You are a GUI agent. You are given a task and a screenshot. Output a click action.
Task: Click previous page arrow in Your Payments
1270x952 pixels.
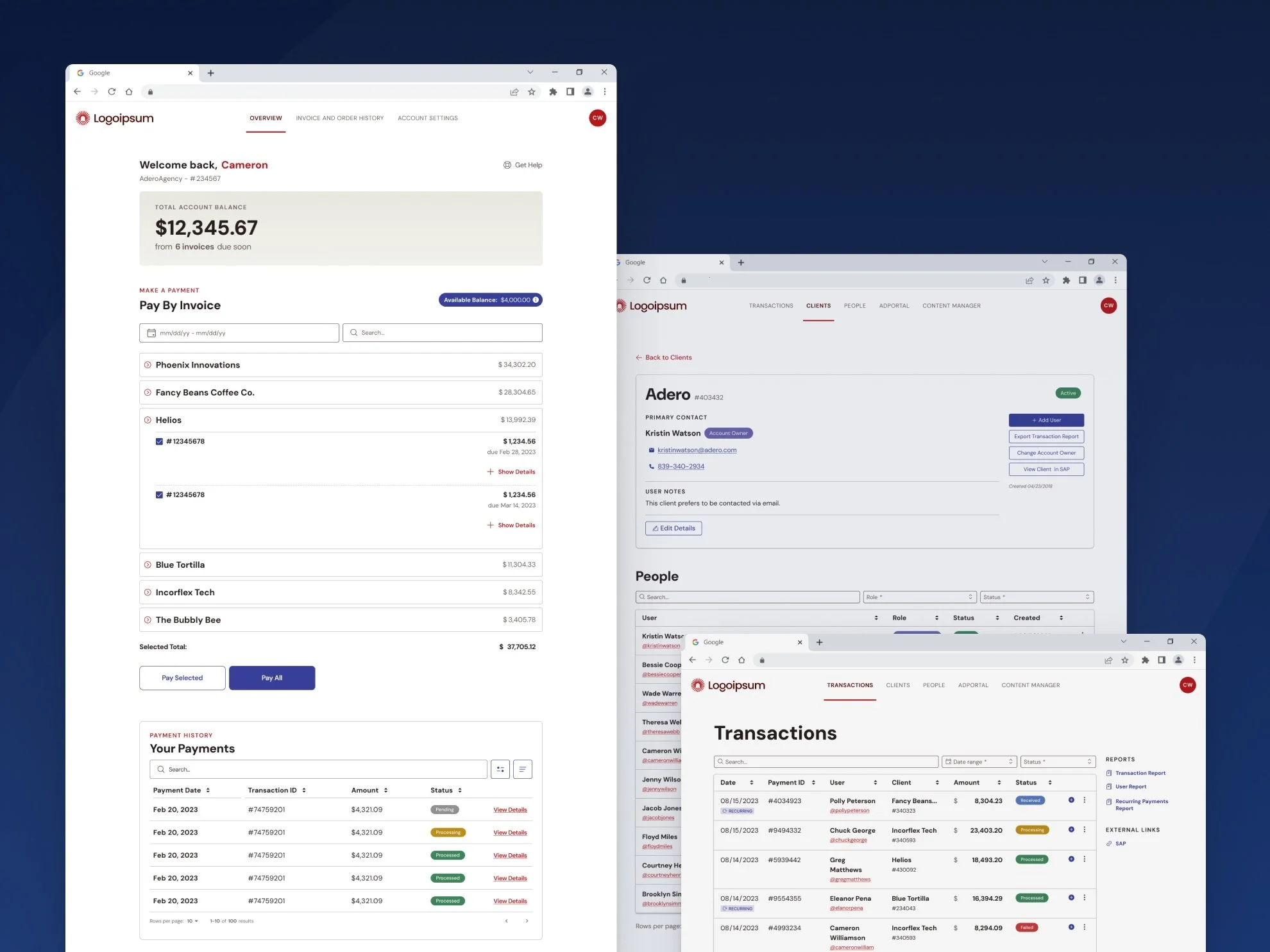507,921
